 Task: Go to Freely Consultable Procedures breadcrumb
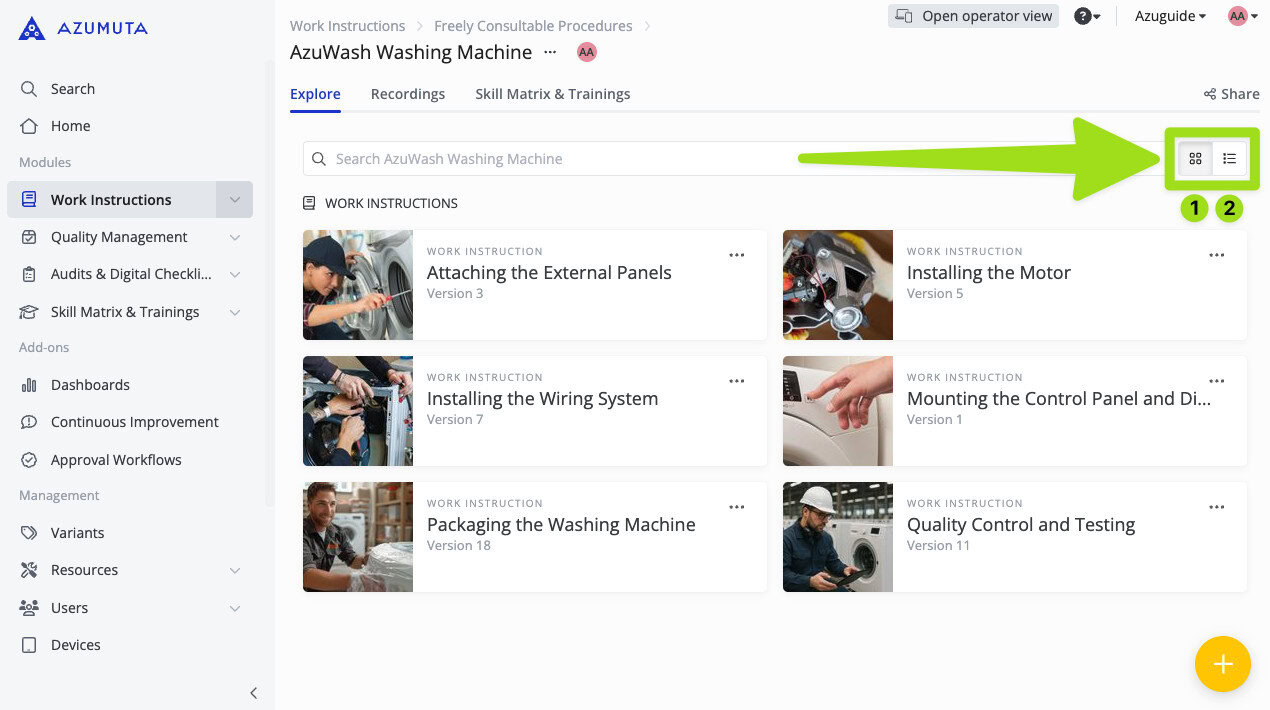click(x=533, y=26)
